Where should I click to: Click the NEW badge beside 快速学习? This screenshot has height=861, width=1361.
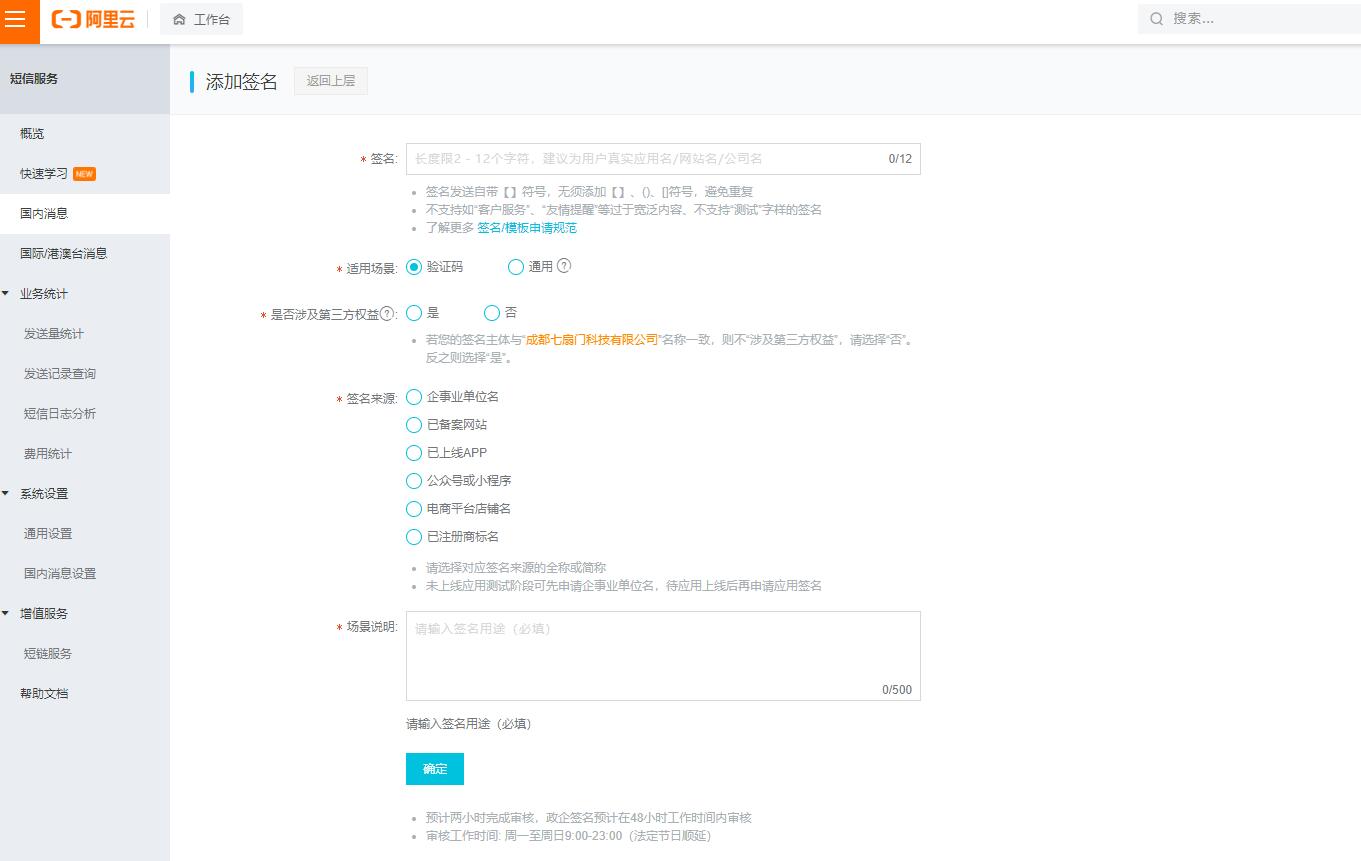(84, 174)
